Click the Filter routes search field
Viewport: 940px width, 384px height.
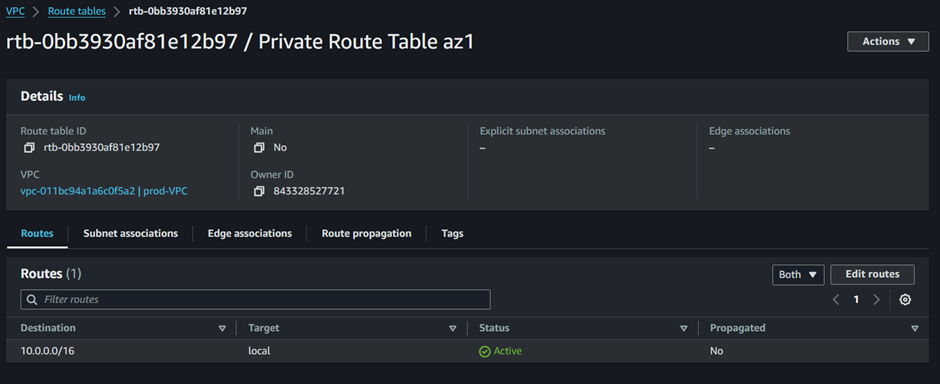click(x=255, y=300)
